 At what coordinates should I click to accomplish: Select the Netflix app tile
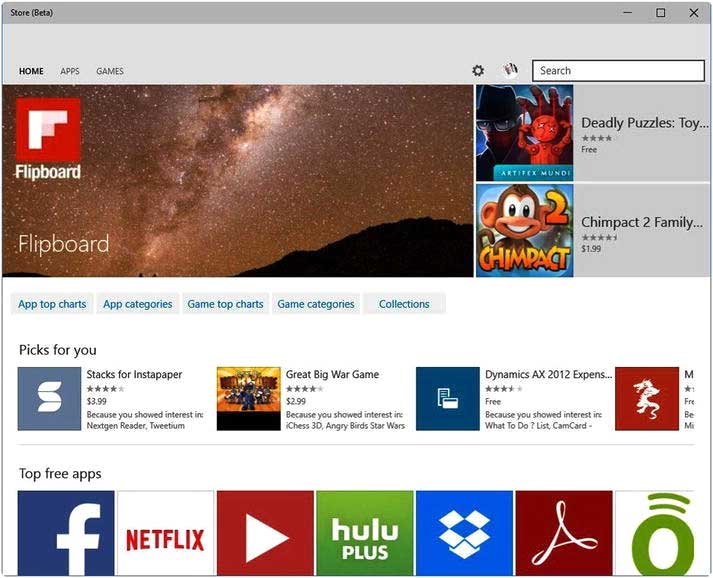point(165,533)
